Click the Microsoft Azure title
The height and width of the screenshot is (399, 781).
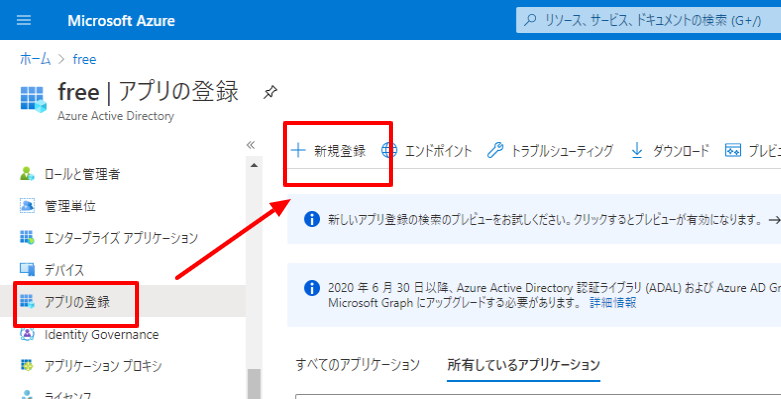tap(121, 21)
